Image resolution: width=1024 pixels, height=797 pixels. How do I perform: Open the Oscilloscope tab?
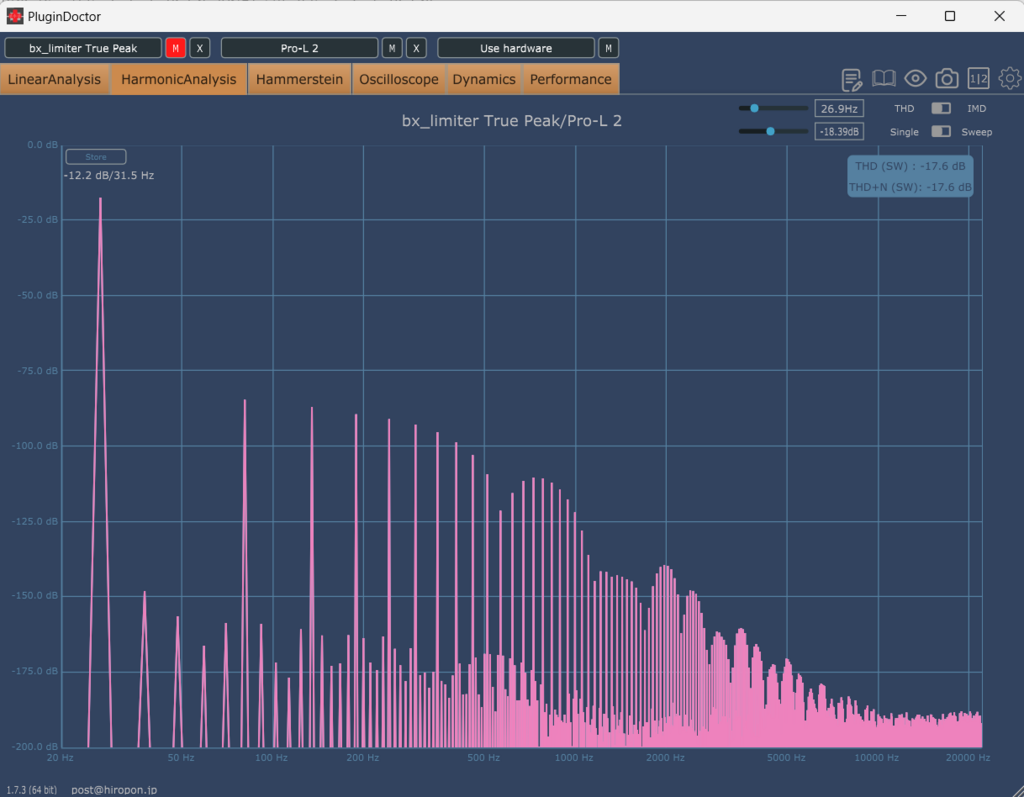point(399,79)
